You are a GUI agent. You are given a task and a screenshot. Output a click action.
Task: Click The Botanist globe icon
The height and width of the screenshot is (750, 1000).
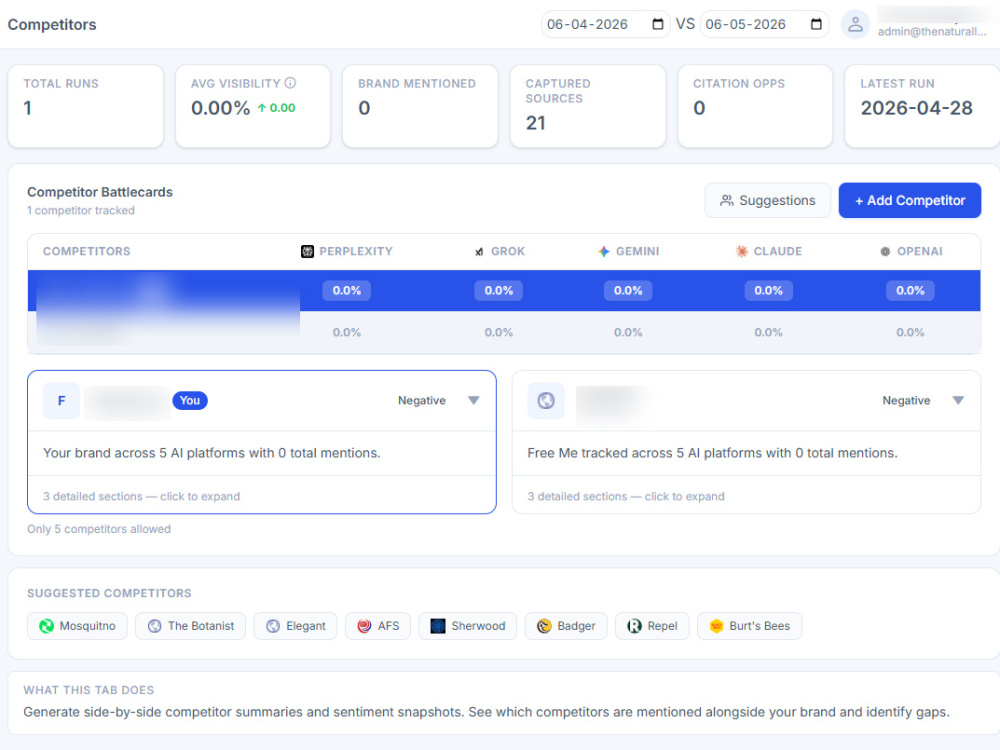pos(154,626)
